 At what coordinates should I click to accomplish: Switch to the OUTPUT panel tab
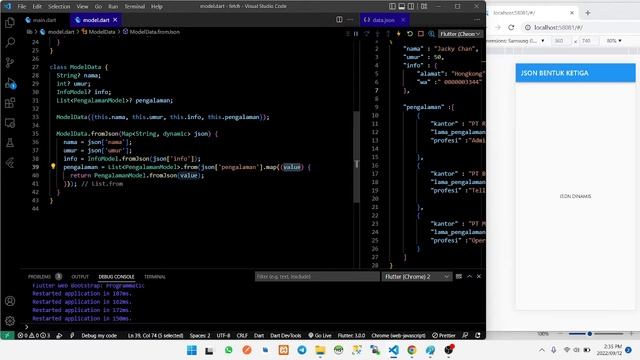click(x=80, y=277)
